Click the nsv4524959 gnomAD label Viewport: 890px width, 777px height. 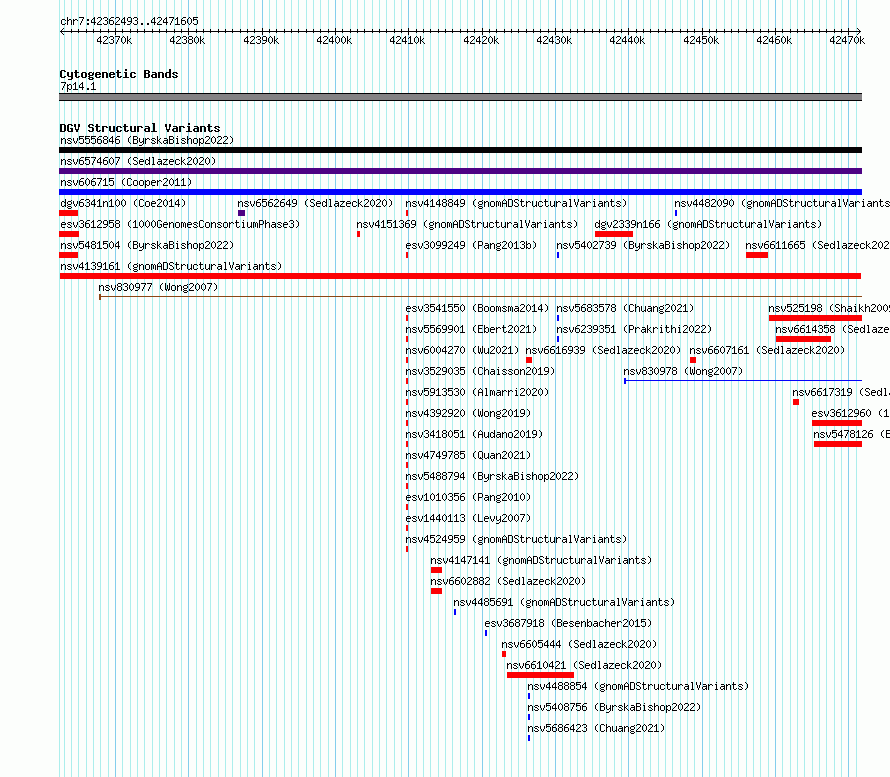coord(516,539)
